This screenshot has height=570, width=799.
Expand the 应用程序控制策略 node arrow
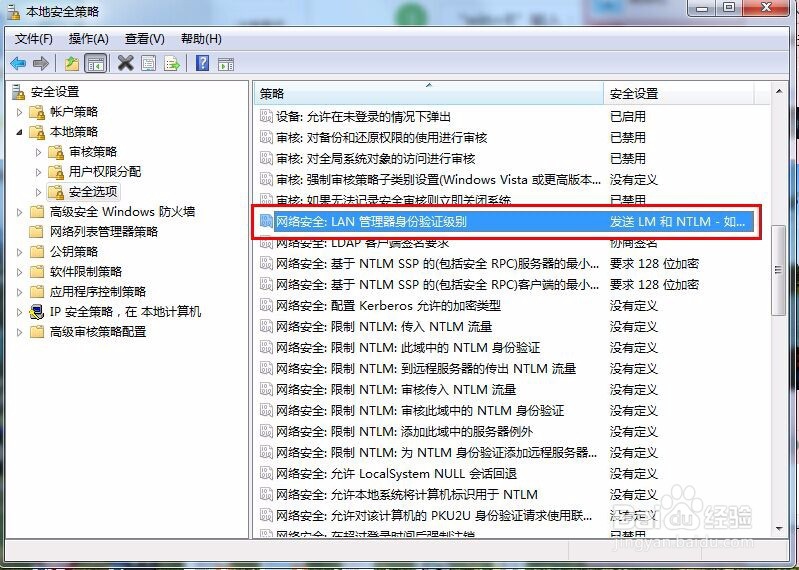click(19, 292)
